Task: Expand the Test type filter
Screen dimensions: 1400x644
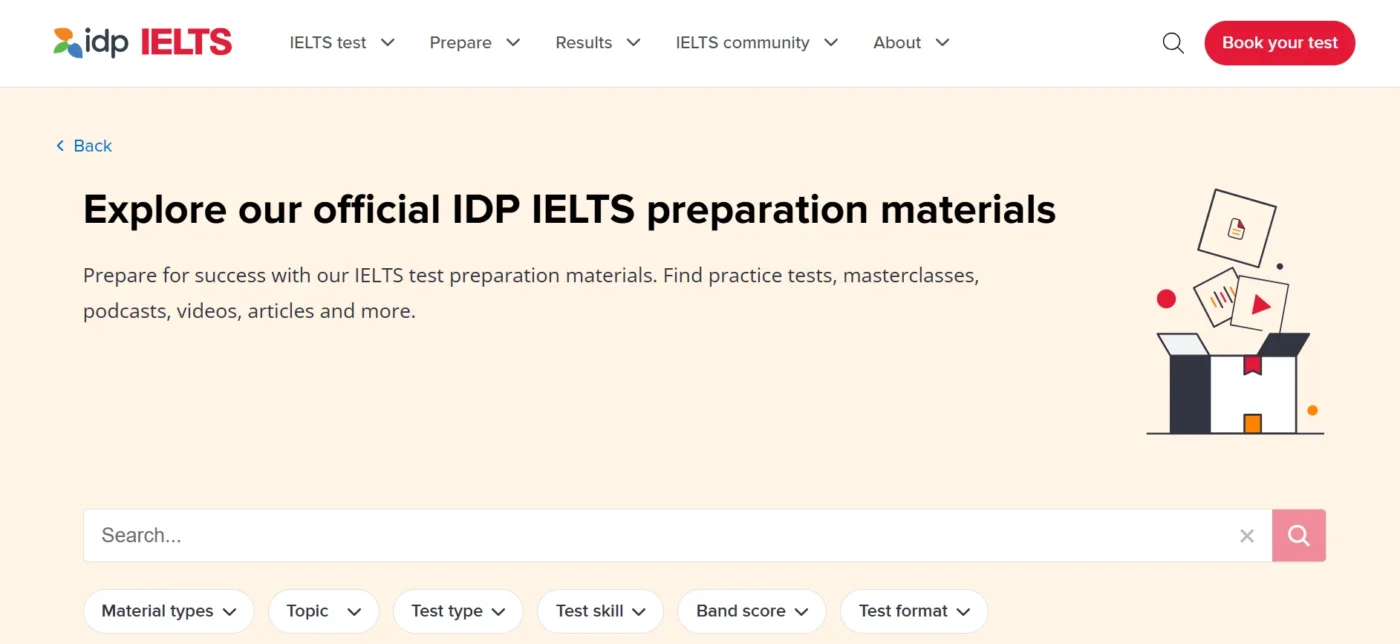Action: [458, 611]
